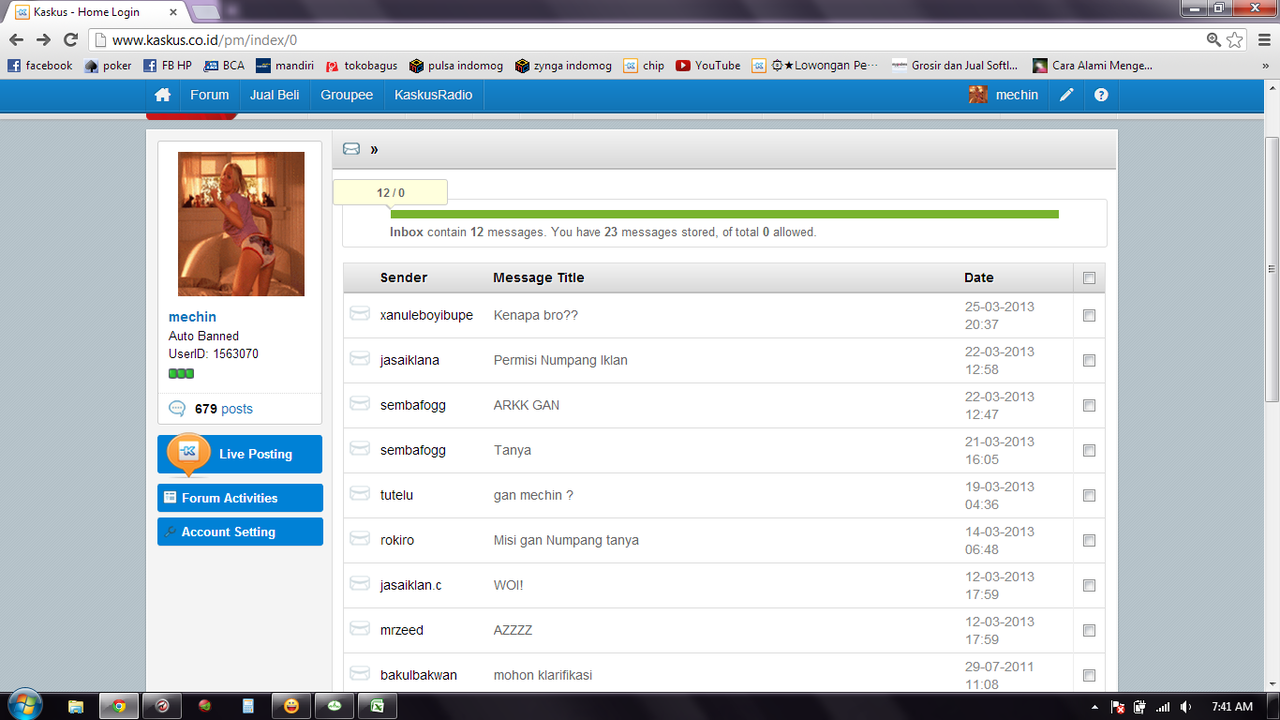Click mechin's profile avatar photo

tap(240, 223)
